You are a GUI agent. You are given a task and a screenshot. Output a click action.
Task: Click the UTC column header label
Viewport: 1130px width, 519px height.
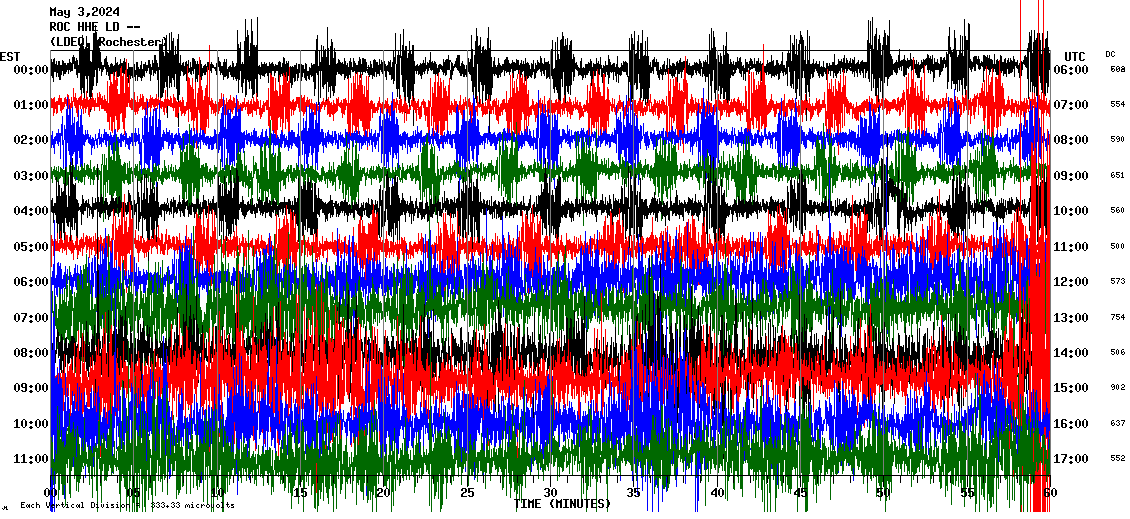coord(1075,56)
